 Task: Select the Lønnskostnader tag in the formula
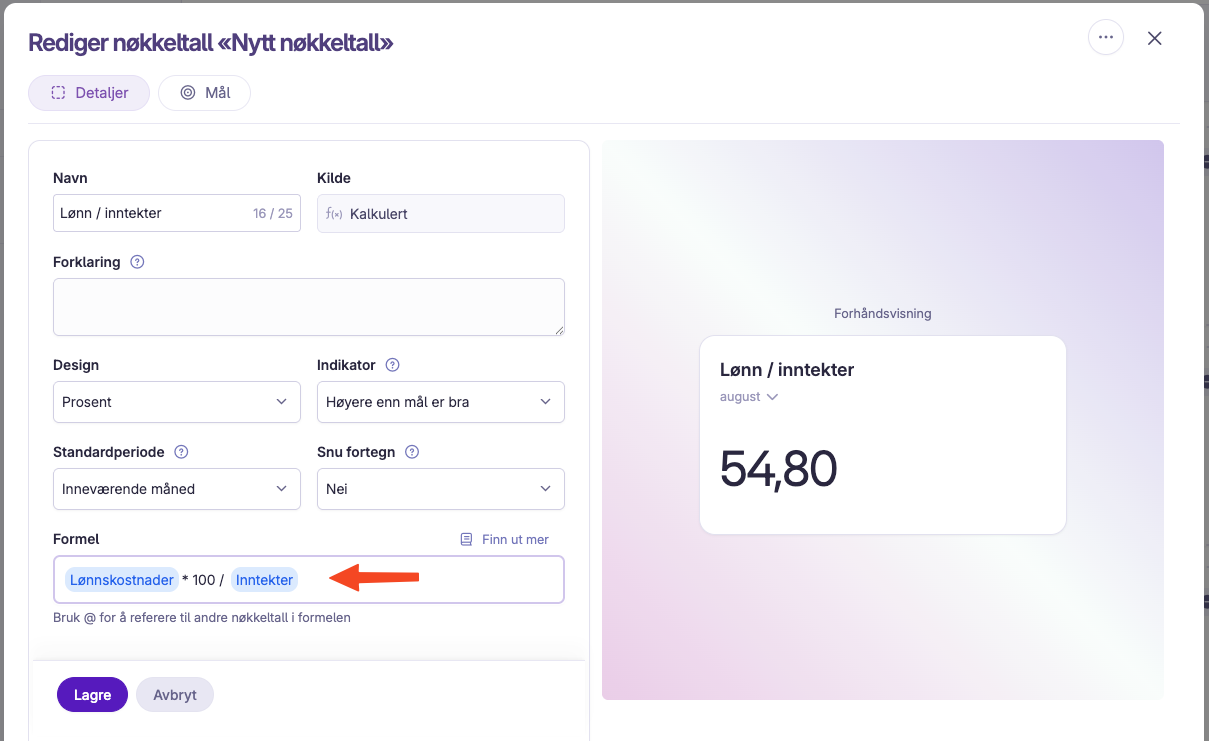[122, 580]
